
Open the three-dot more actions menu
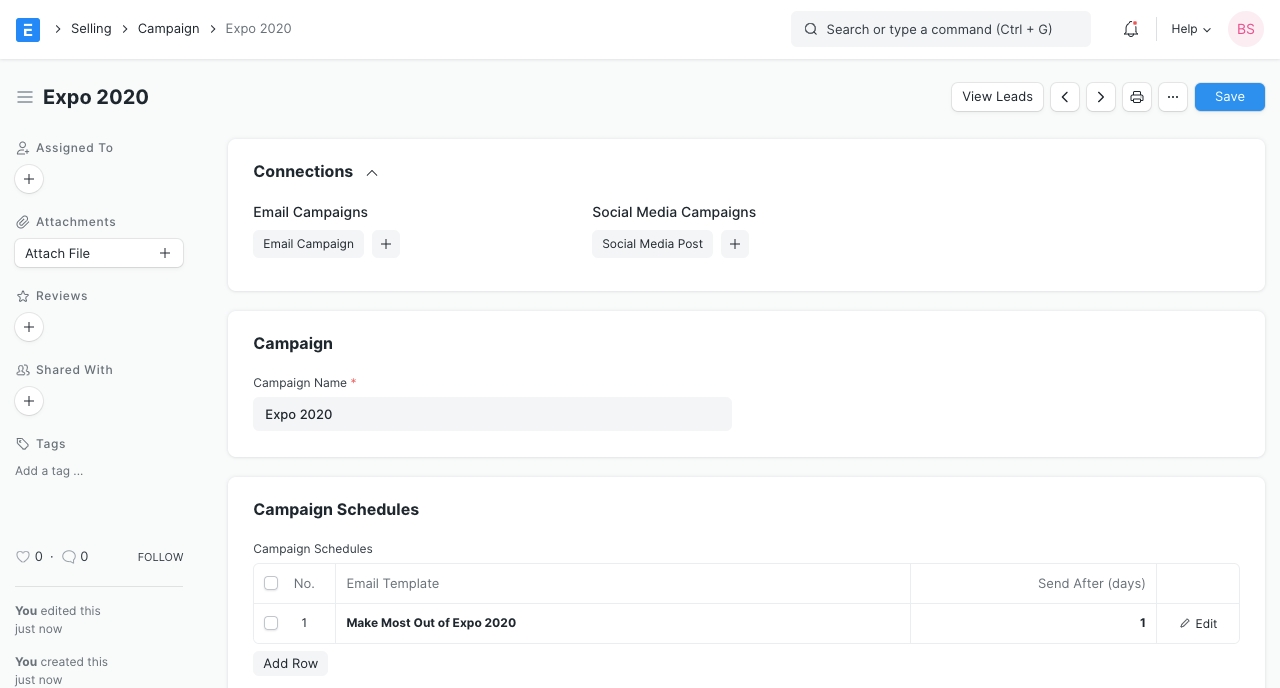click(x=1173, y=97)
